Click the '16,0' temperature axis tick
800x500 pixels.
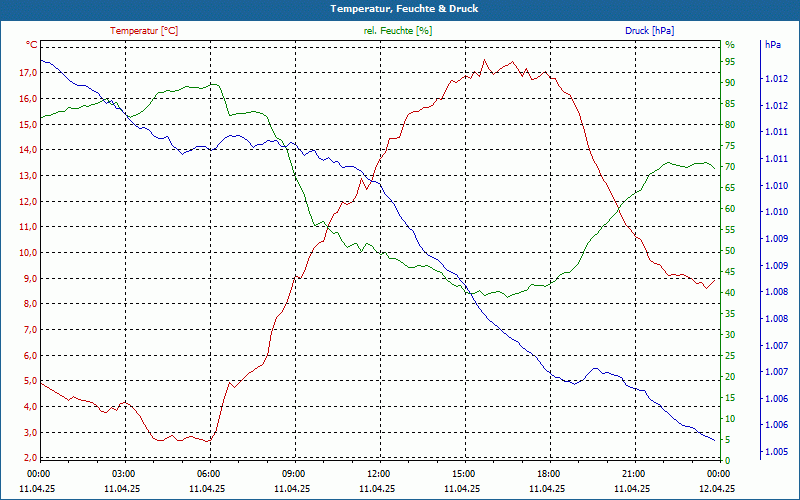28,98
